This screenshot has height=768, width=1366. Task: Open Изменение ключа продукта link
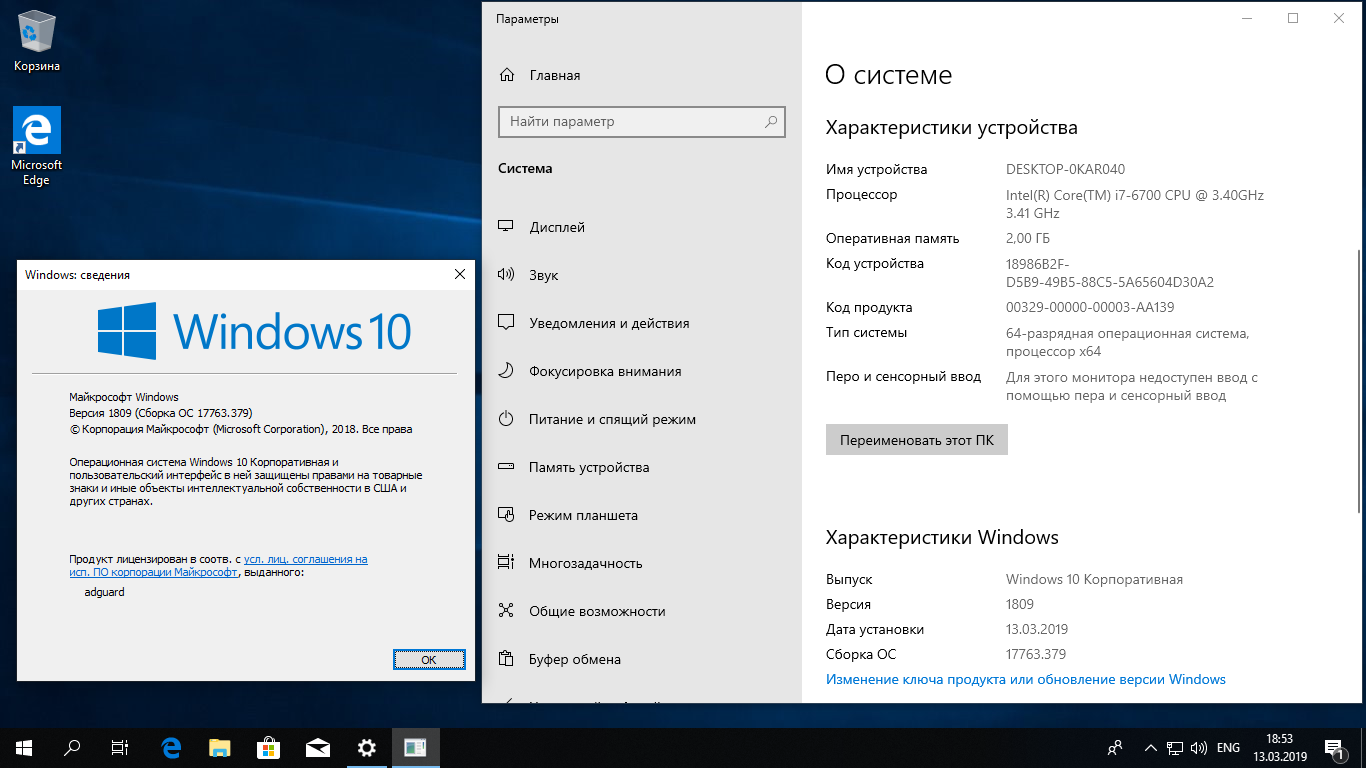pyautogui.click(x=1026, y=679)
